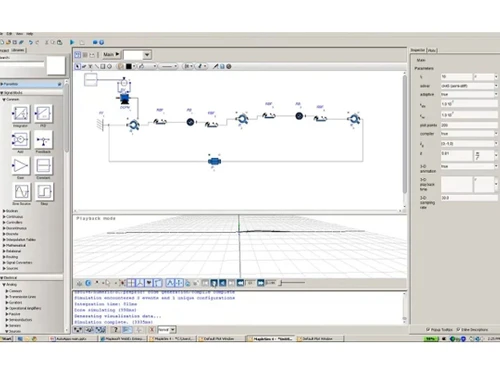Screen dimensions: 500x375
Task: Click the forward step button in 3-D playback bar
Action: (261, 283)
